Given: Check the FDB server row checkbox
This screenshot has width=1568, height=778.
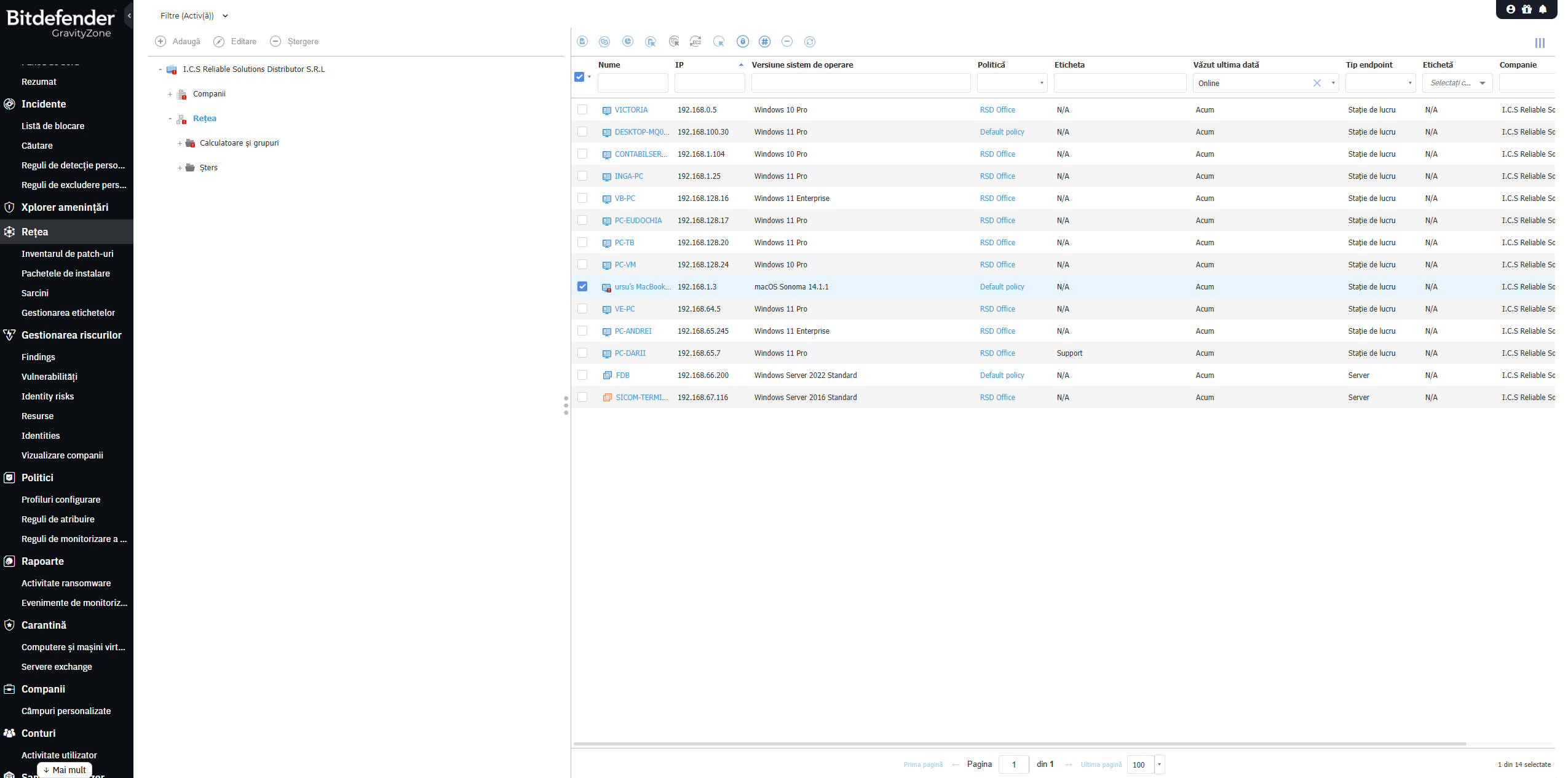Looking at the screenshot, I should [582, 375].
